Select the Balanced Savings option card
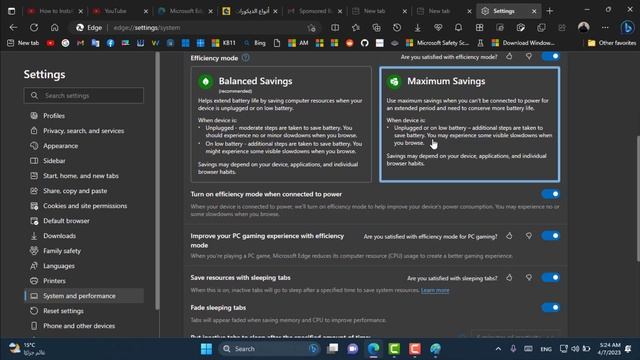The height and width of the screenshot is (360, 640). pyautogui.click(x=281, y=124)
